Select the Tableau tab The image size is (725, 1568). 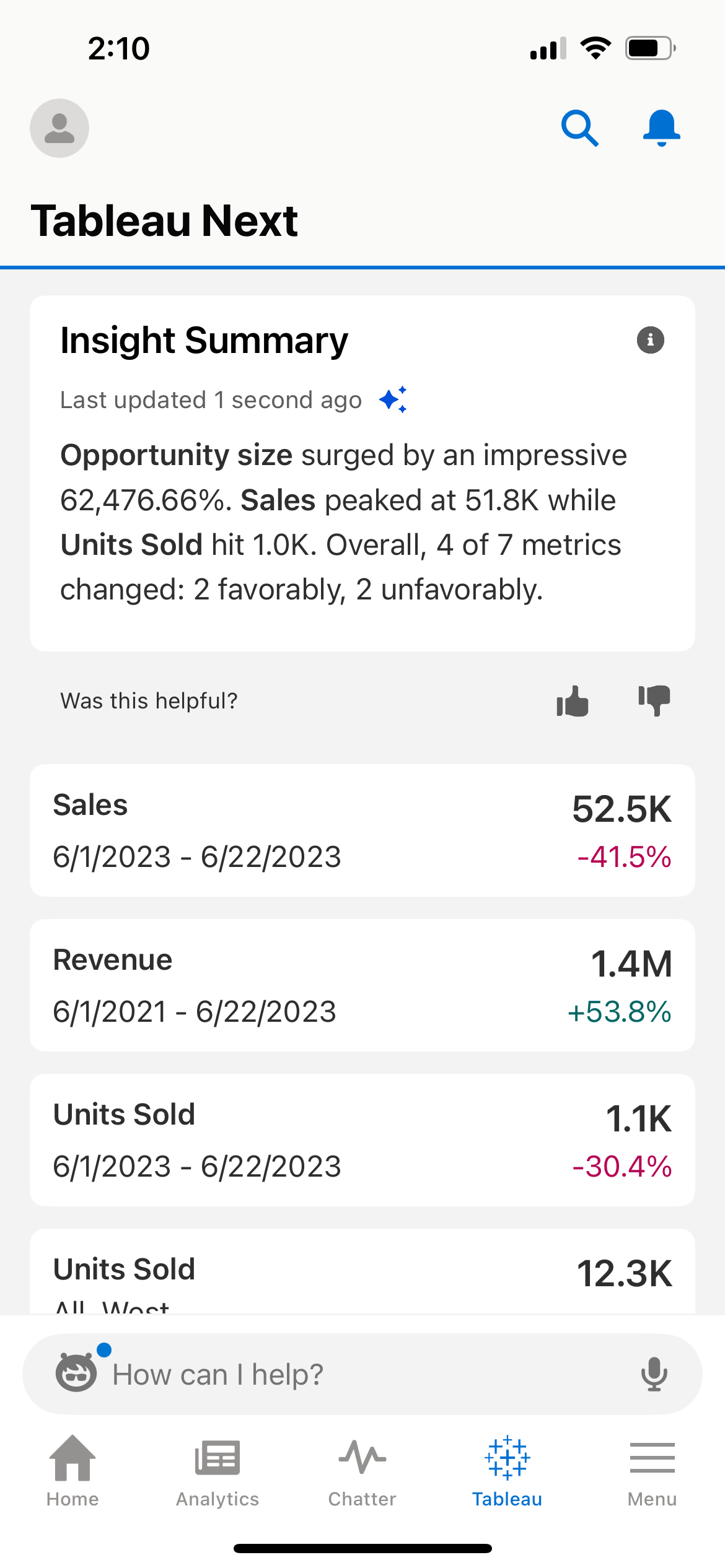tap(507, 1471)
